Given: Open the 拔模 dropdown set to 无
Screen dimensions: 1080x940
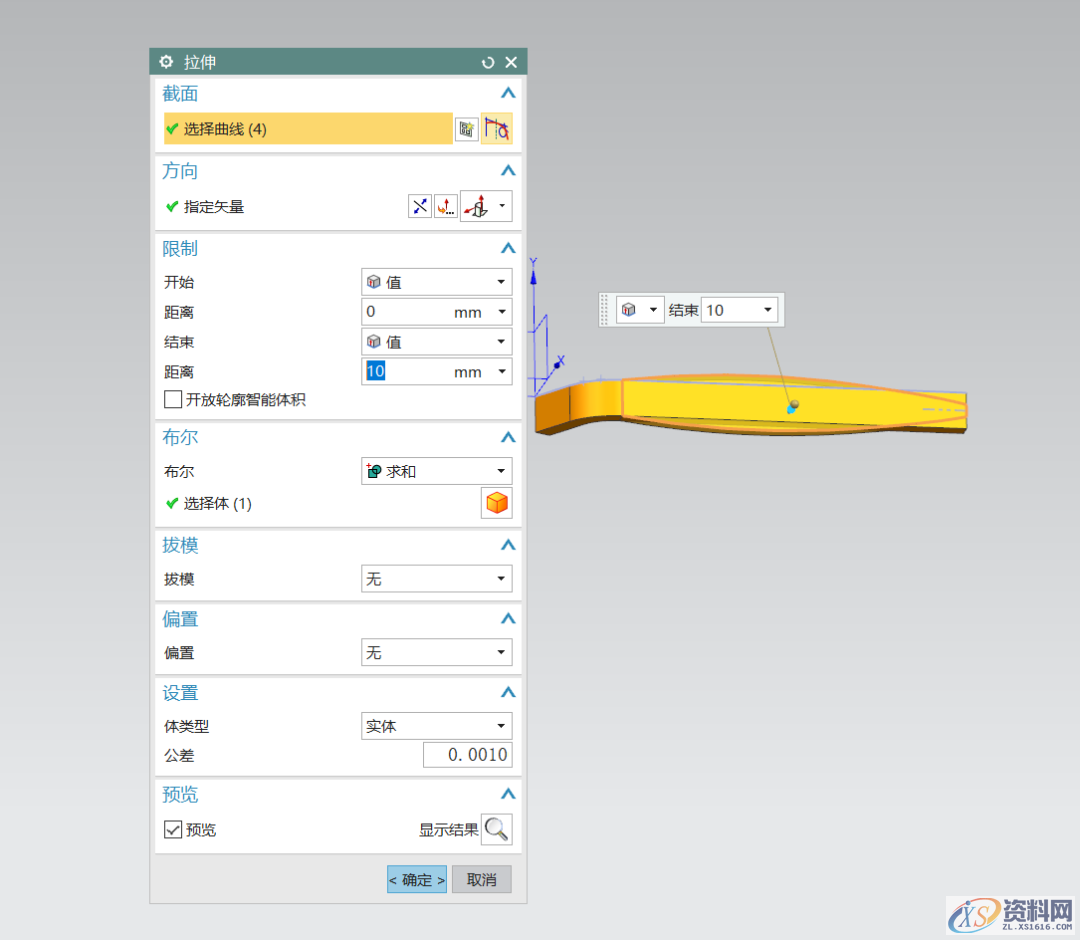Looking at the screenshot, I should 436,579.
